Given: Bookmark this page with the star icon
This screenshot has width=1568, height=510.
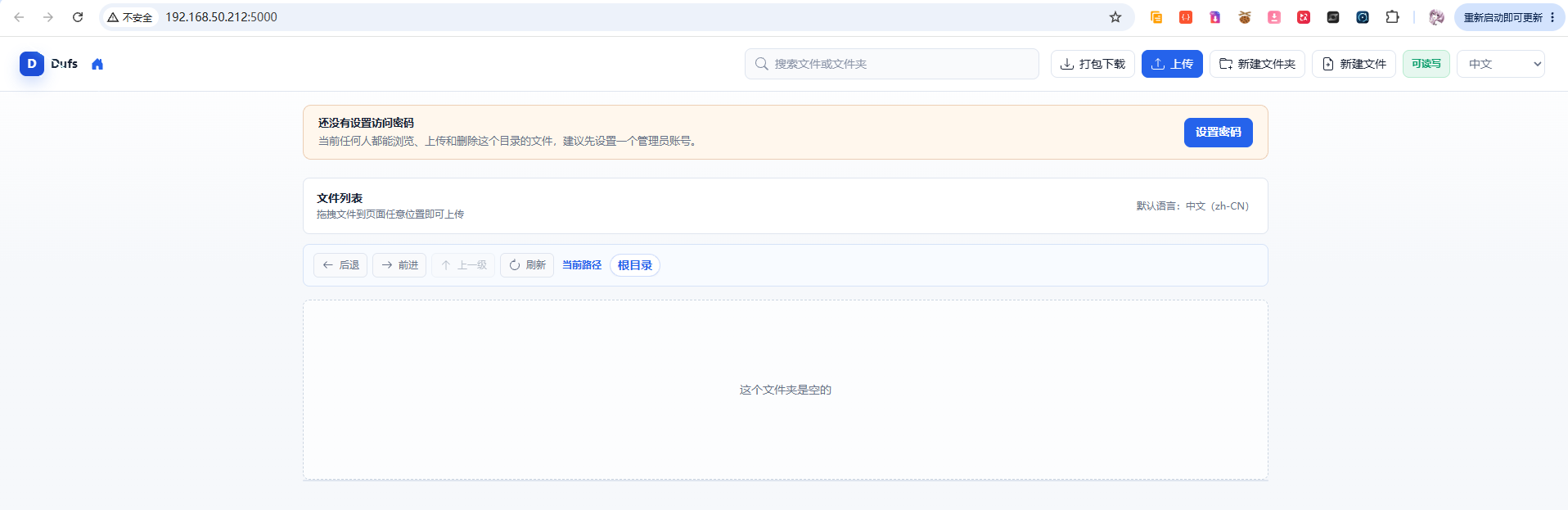Looking at the screenshot, I should click(1115, 17).
